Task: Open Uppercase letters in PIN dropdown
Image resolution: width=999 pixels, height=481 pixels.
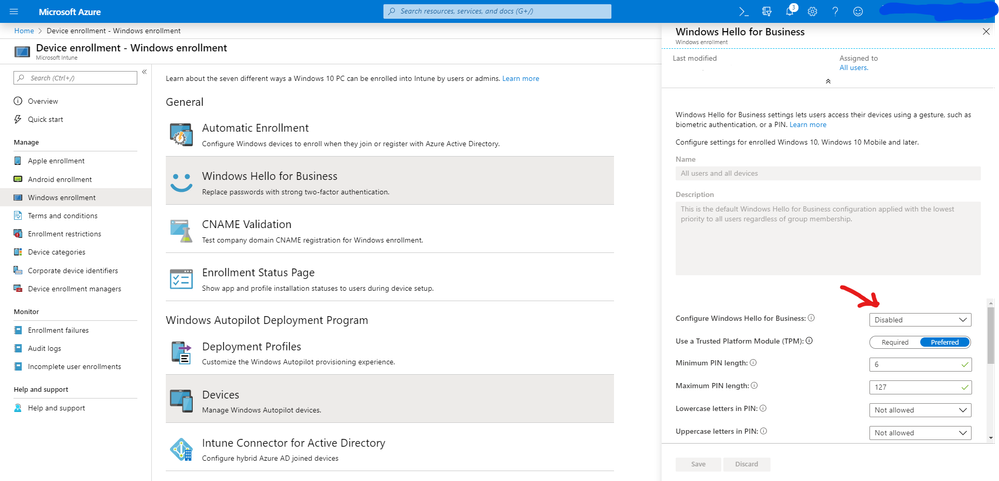Action: coord(920,433)
